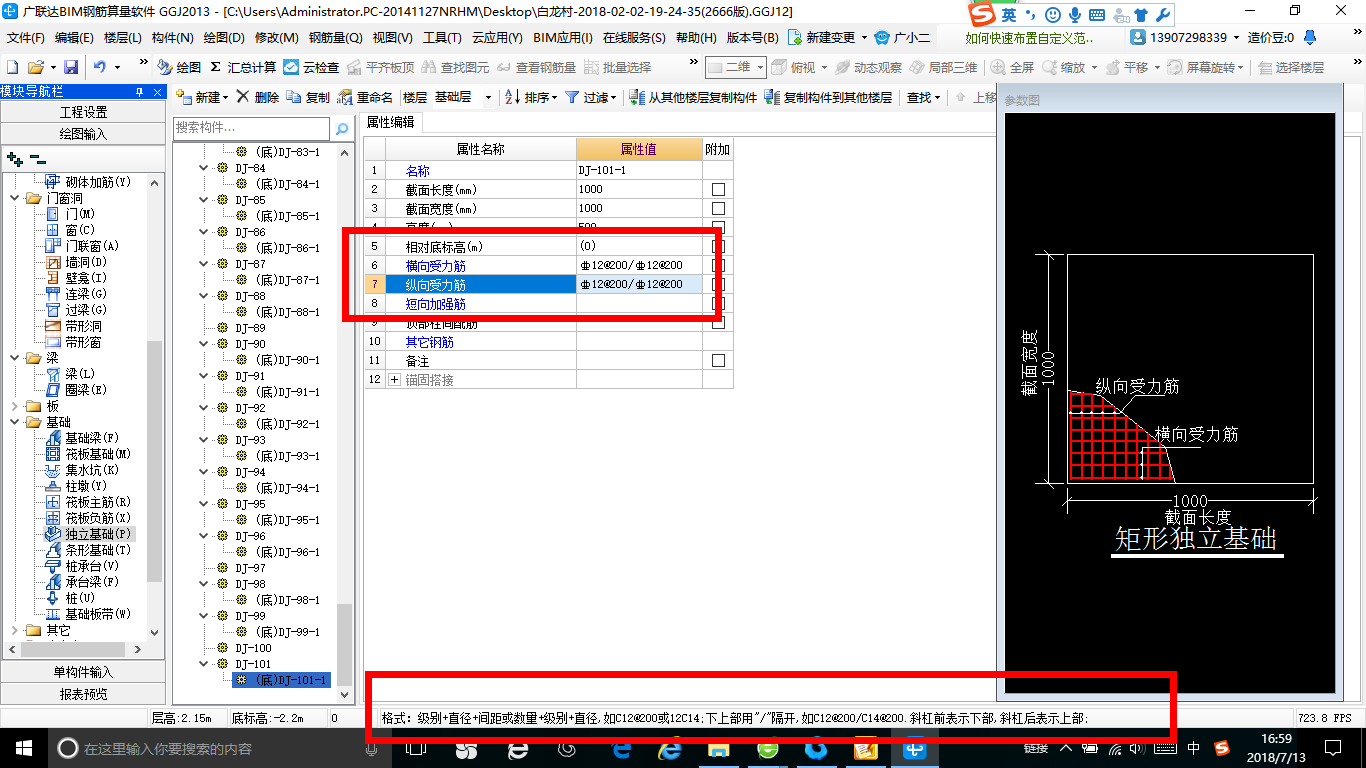Open the 文件(F) menu

click(x=26, y=38)
